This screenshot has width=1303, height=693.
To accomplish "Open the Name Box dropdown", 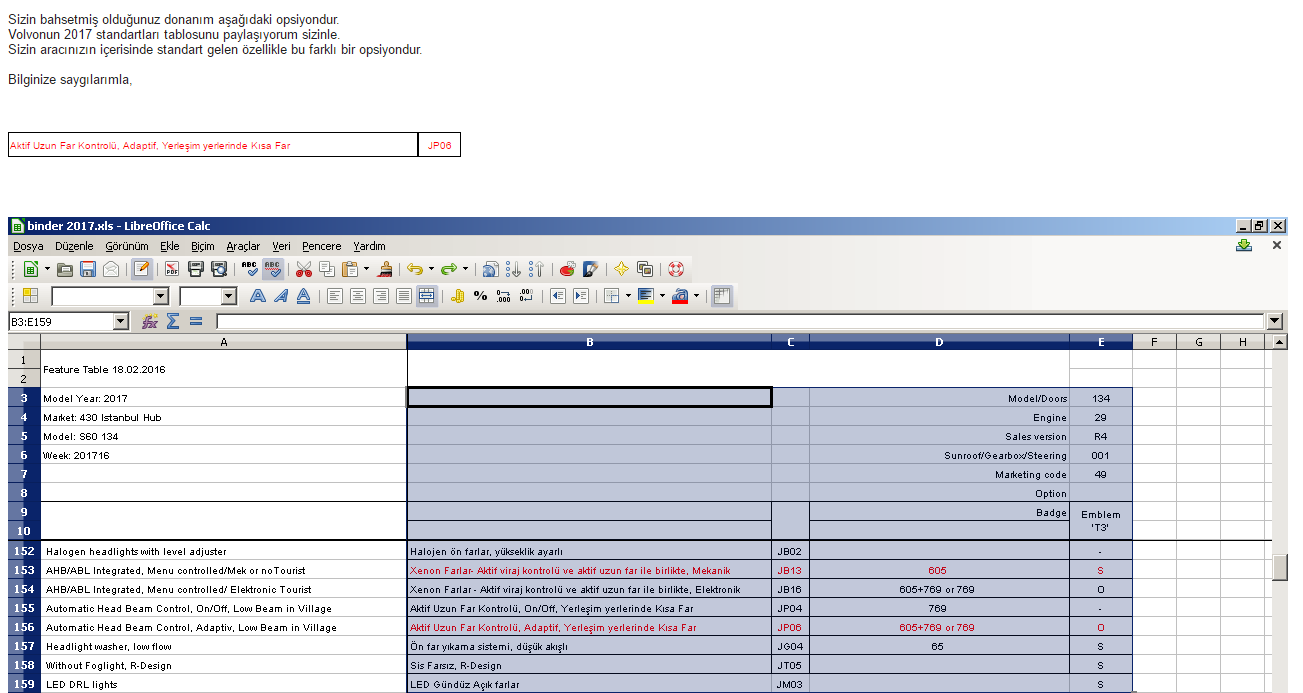I will point(122,322).
